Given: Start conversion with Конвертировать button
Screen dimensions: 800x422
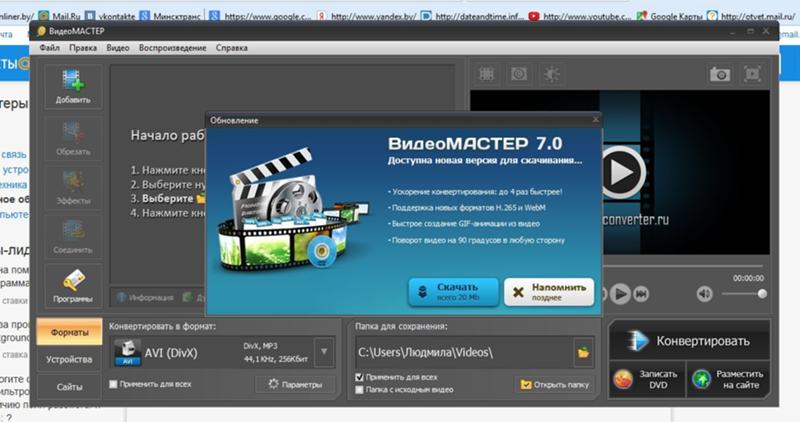Looking at the screenshot, I should 689,340.
